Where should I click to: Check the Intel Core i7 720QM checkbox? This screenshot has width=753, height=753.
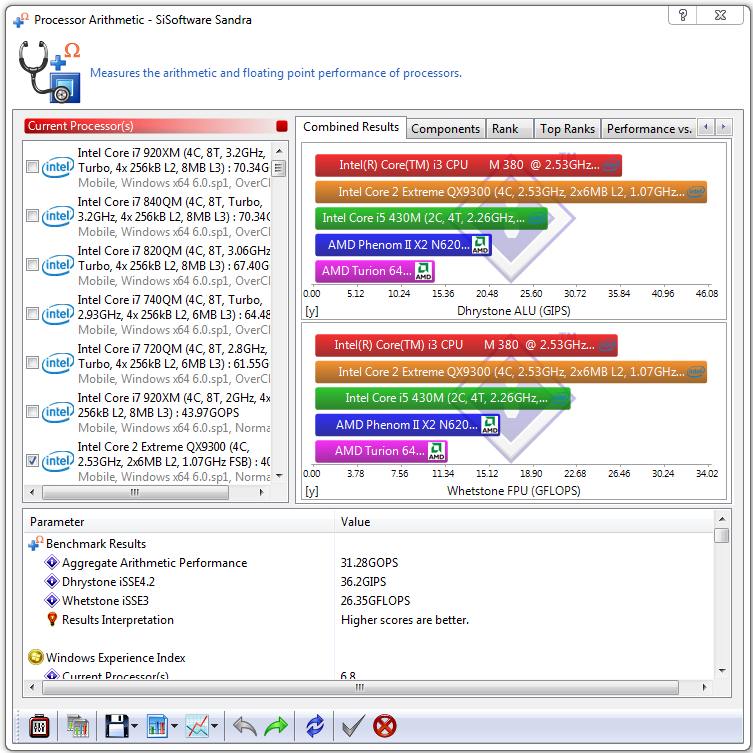[32, 363]
